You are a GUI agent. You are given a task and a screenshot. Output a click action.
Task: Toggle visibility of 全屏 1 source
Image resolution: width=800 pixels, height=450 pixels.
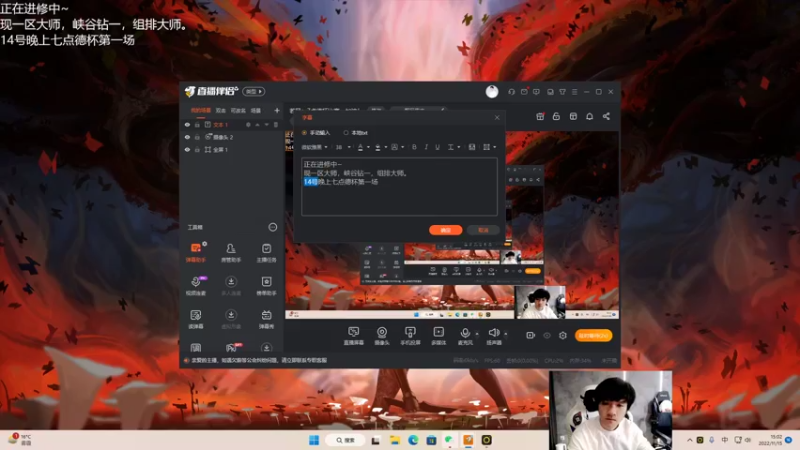187,149
